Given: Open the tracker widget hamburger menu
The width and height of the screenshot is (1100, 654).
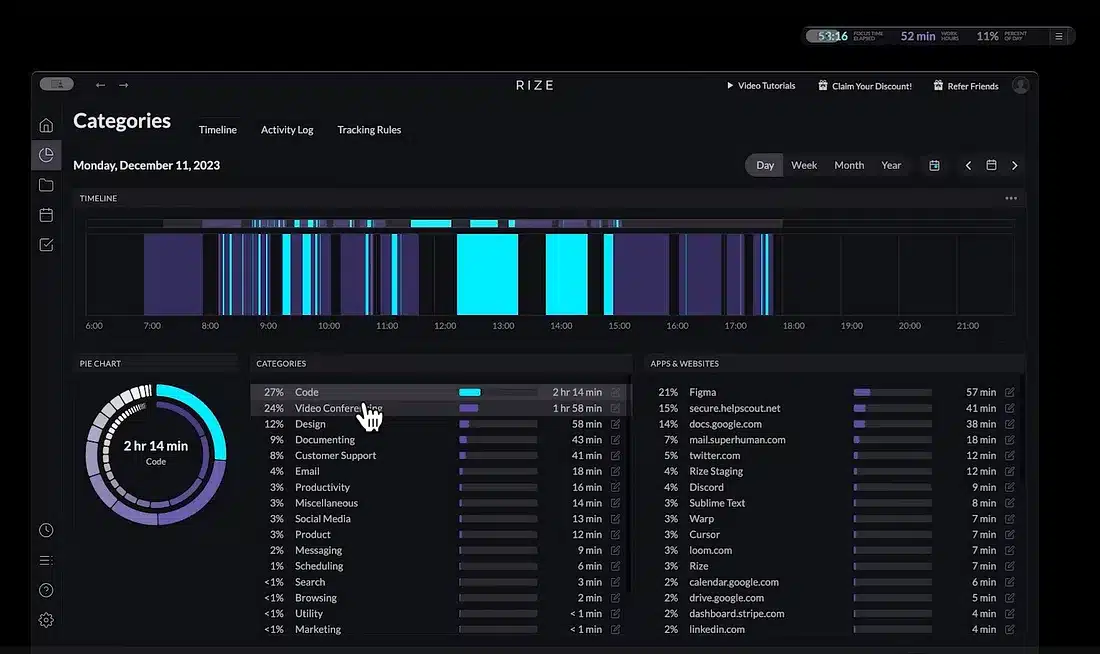Looking at the screenshot, I should click(1059, 36).
